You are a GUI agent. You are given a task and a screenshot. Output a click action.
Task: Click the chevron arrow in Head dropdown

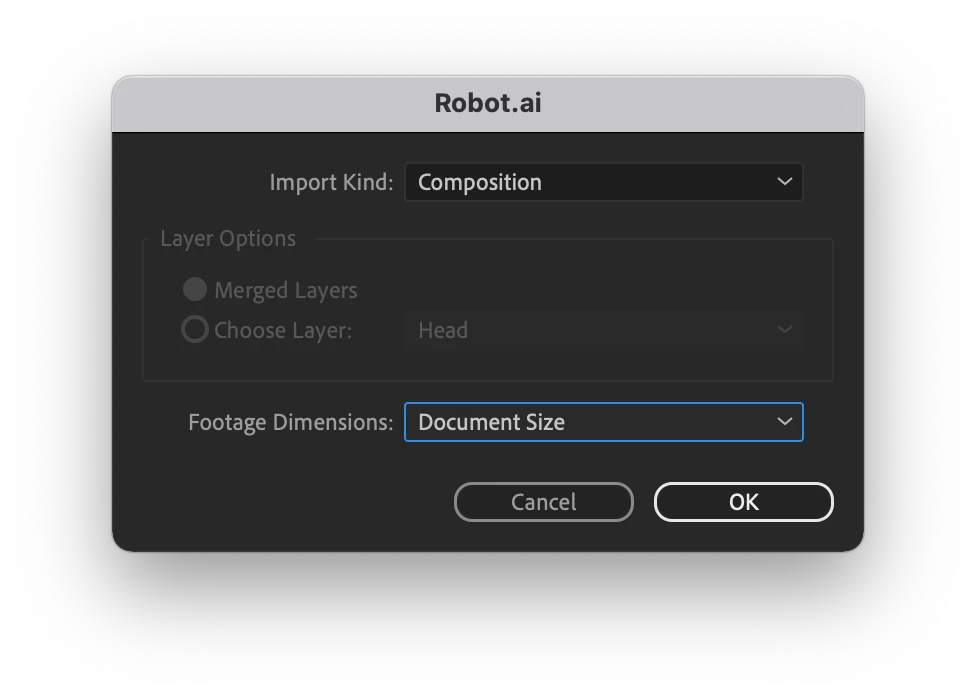pos(784,329)
